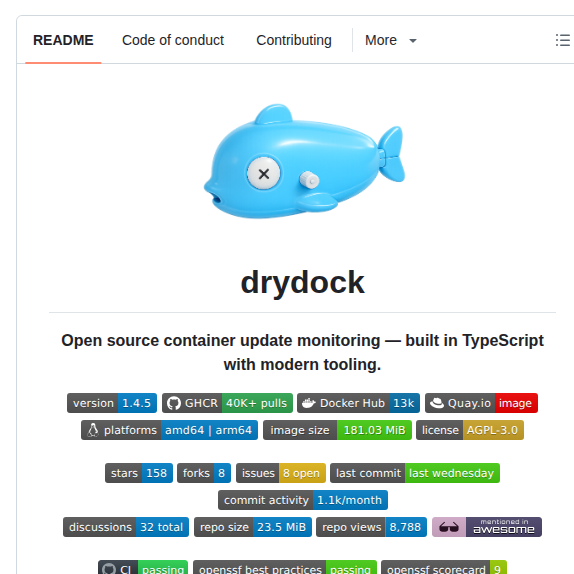The height and width of the screenshot is (574, 574).
Task: Open the Contributing tab
Action: [x=294, y=40]
